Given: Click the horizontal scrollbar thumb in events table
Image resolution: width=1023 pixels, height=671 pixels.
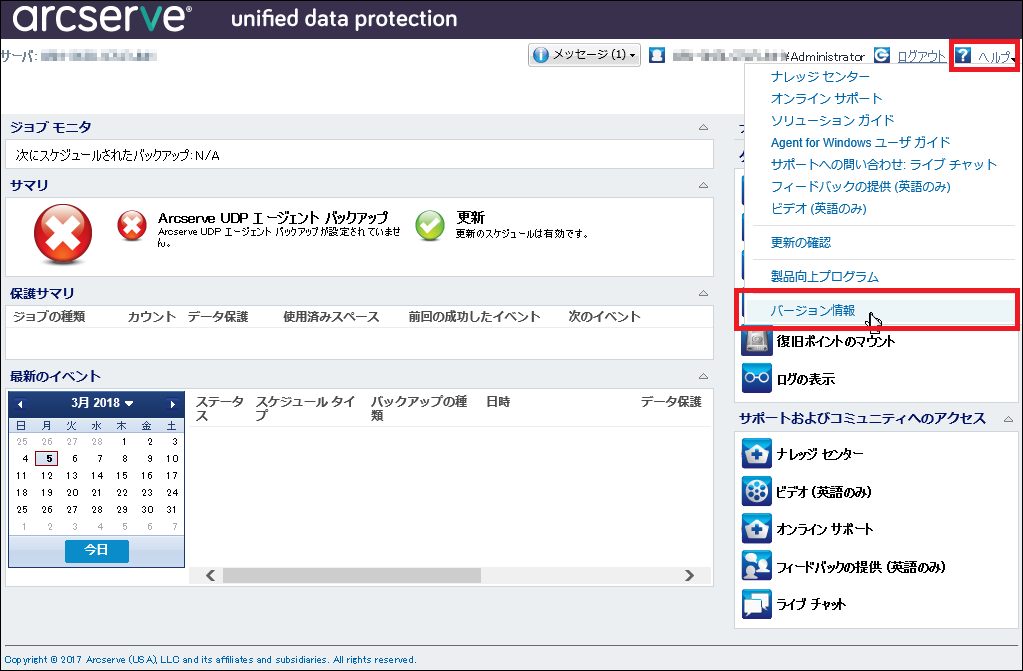Looking at the screenshot, I should 352,575.
